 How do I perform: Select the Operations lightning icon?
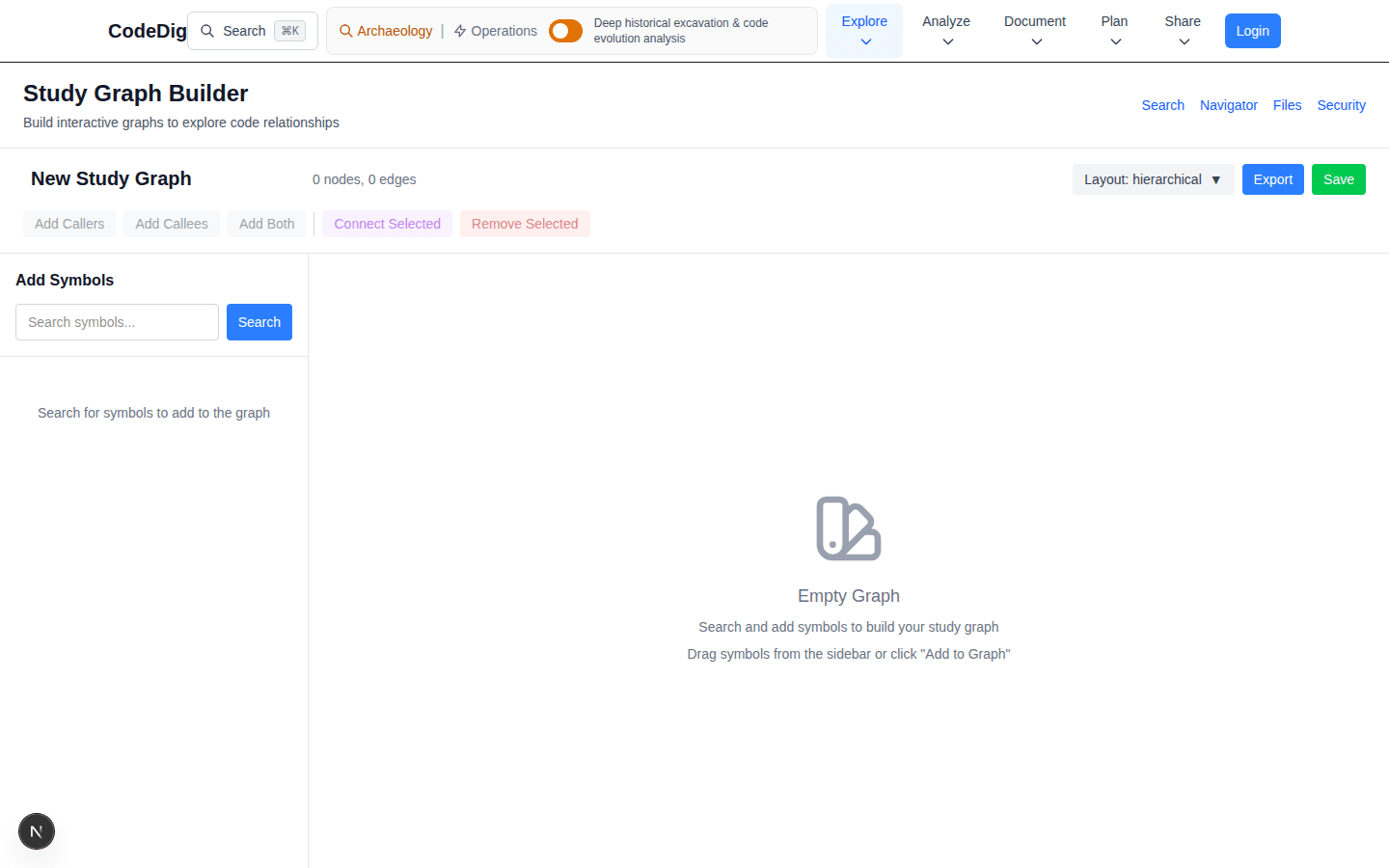pyautogui.click(x=460, y=31)
